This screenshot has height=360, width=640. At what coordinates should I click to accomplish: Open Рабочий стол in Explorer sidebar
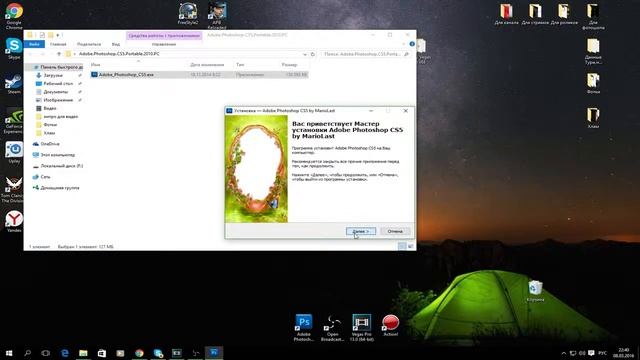58,83
